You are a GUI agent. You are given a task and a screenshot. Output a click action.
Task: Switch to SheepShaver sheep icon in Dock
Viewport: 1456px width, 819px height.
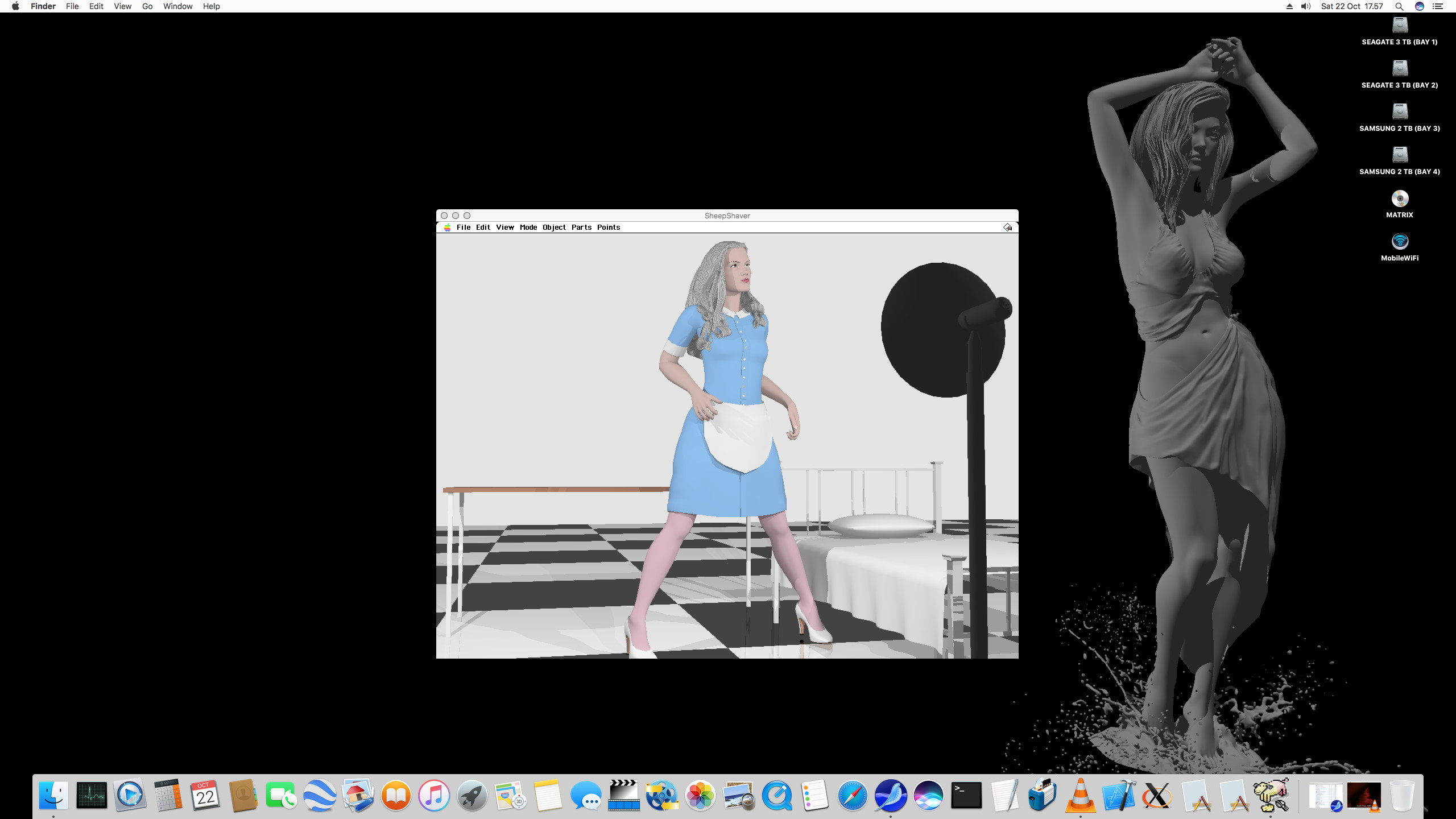point(1271,795)
